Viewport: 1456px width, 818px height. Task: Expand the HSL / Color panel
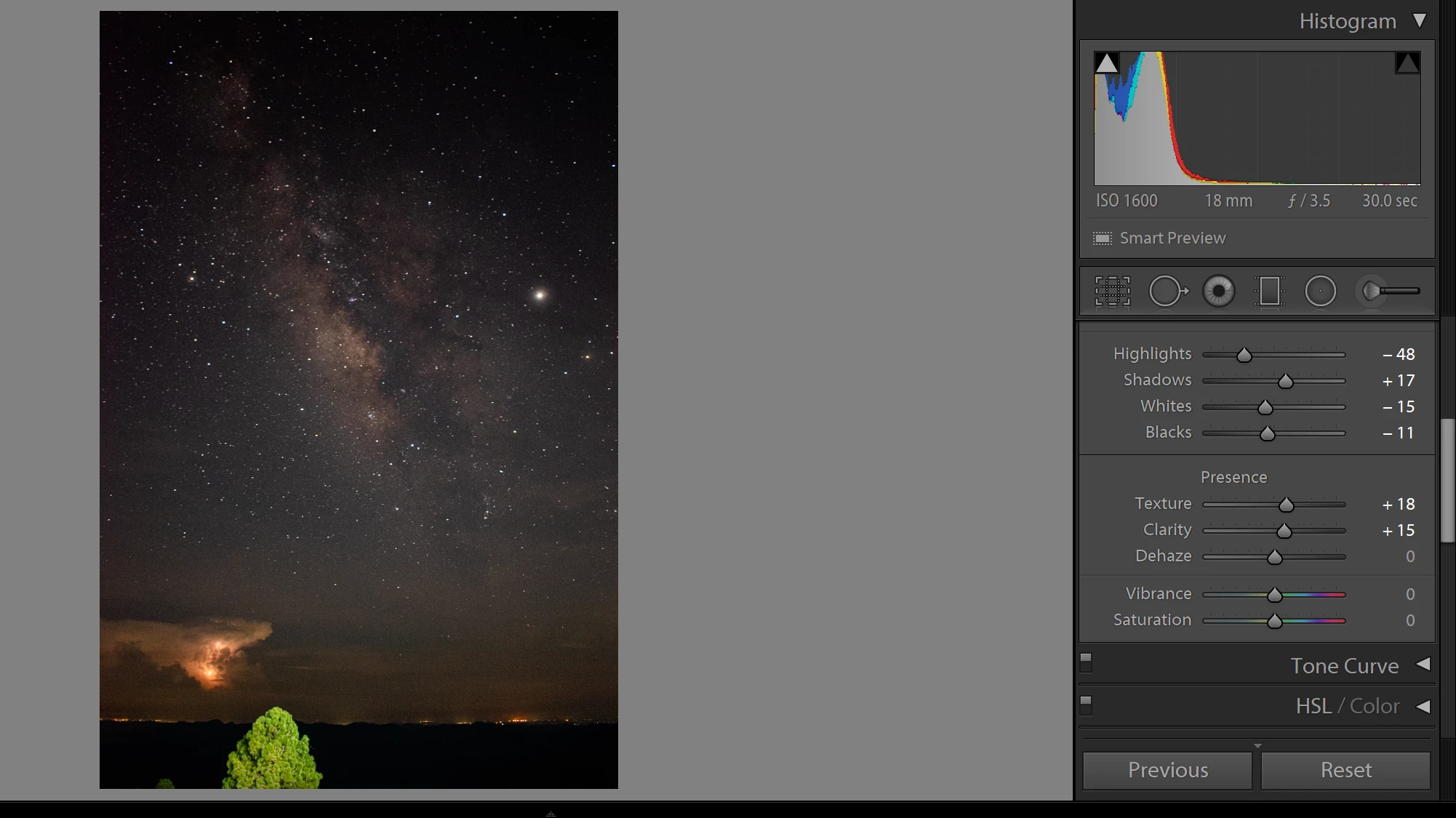click(x=1423, y=706)
